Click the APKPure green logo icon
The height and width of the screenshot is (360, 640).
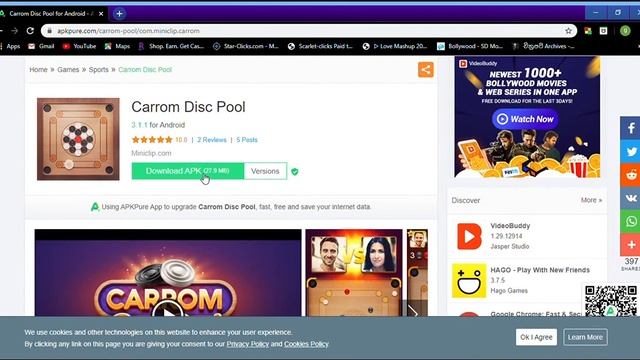click(95, 207)
